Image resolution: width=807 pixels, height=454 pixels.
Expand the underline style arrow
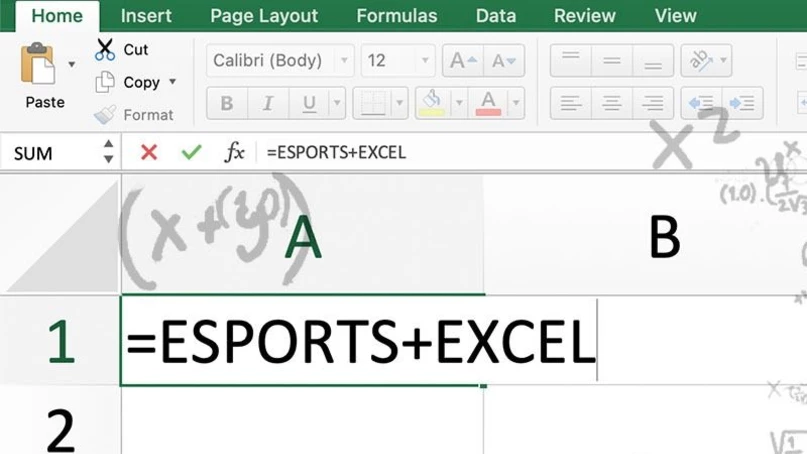click(337, 103)
